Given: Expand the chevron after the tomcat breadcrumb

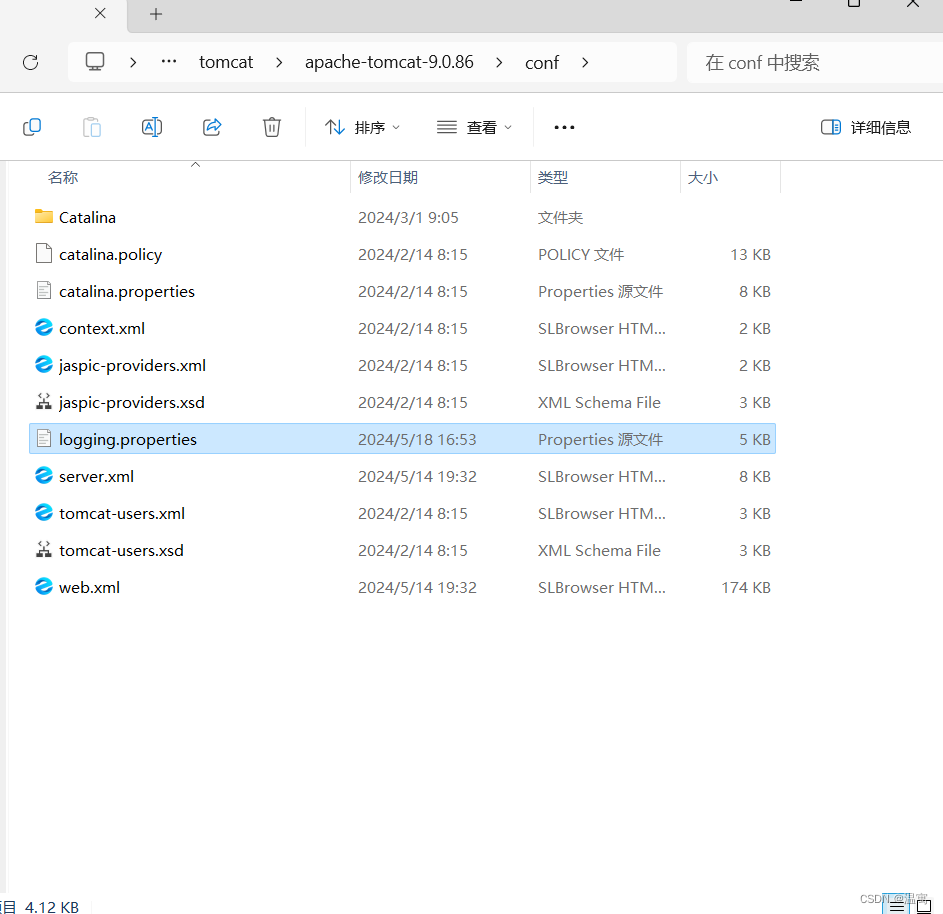Looking at the screenshot, I should pos(279,62).
